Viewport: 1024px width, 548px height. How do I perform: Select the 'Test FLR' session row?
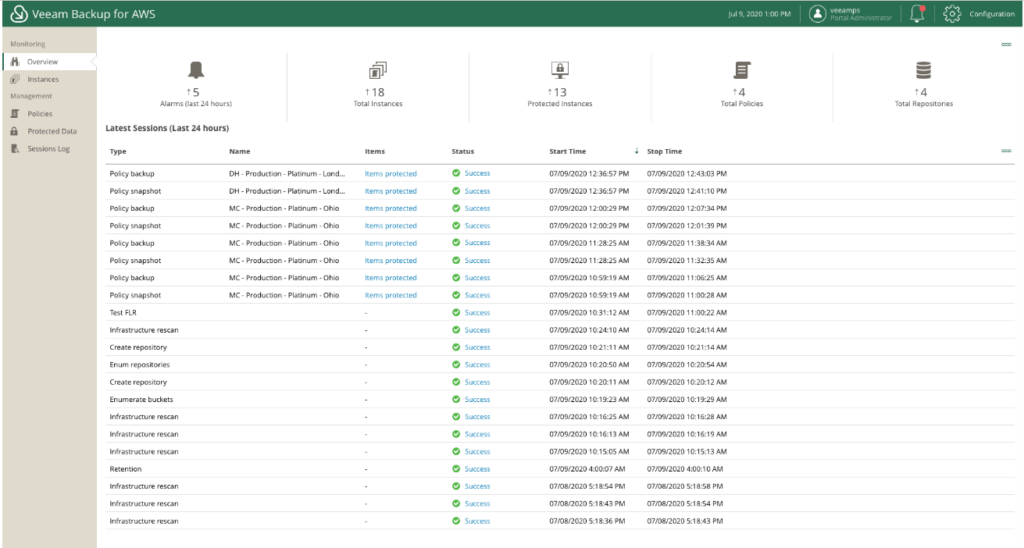[x=560, y=312]
